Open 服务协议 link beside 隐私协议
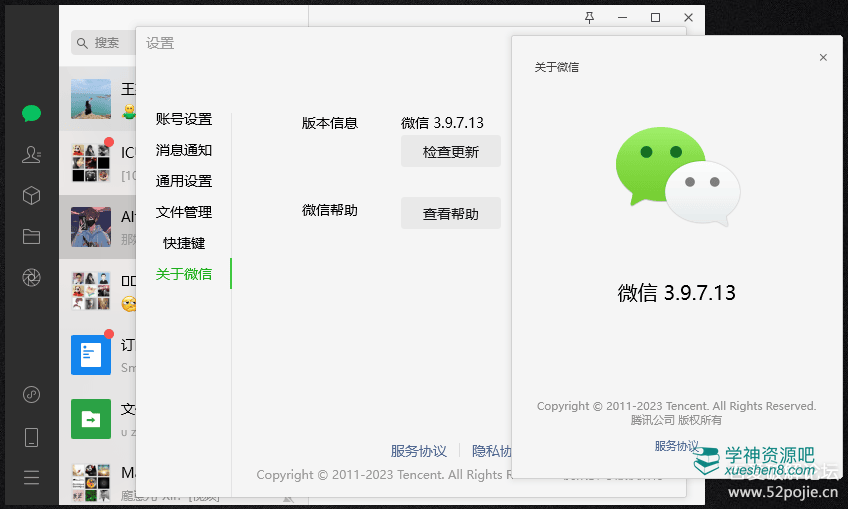The image size is (848, 509). coord(418,451)
